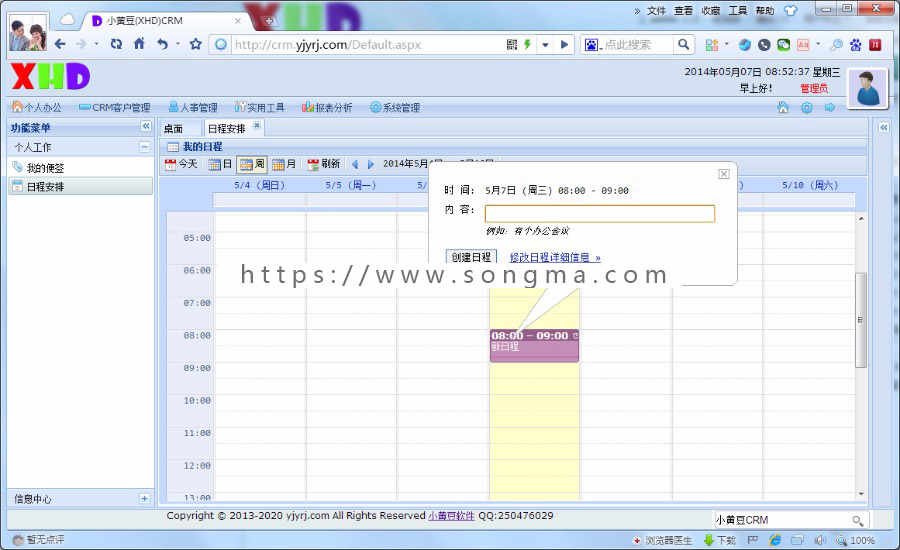
Task: Open the zoom 100% dropdown
Action: click(856, 540)
